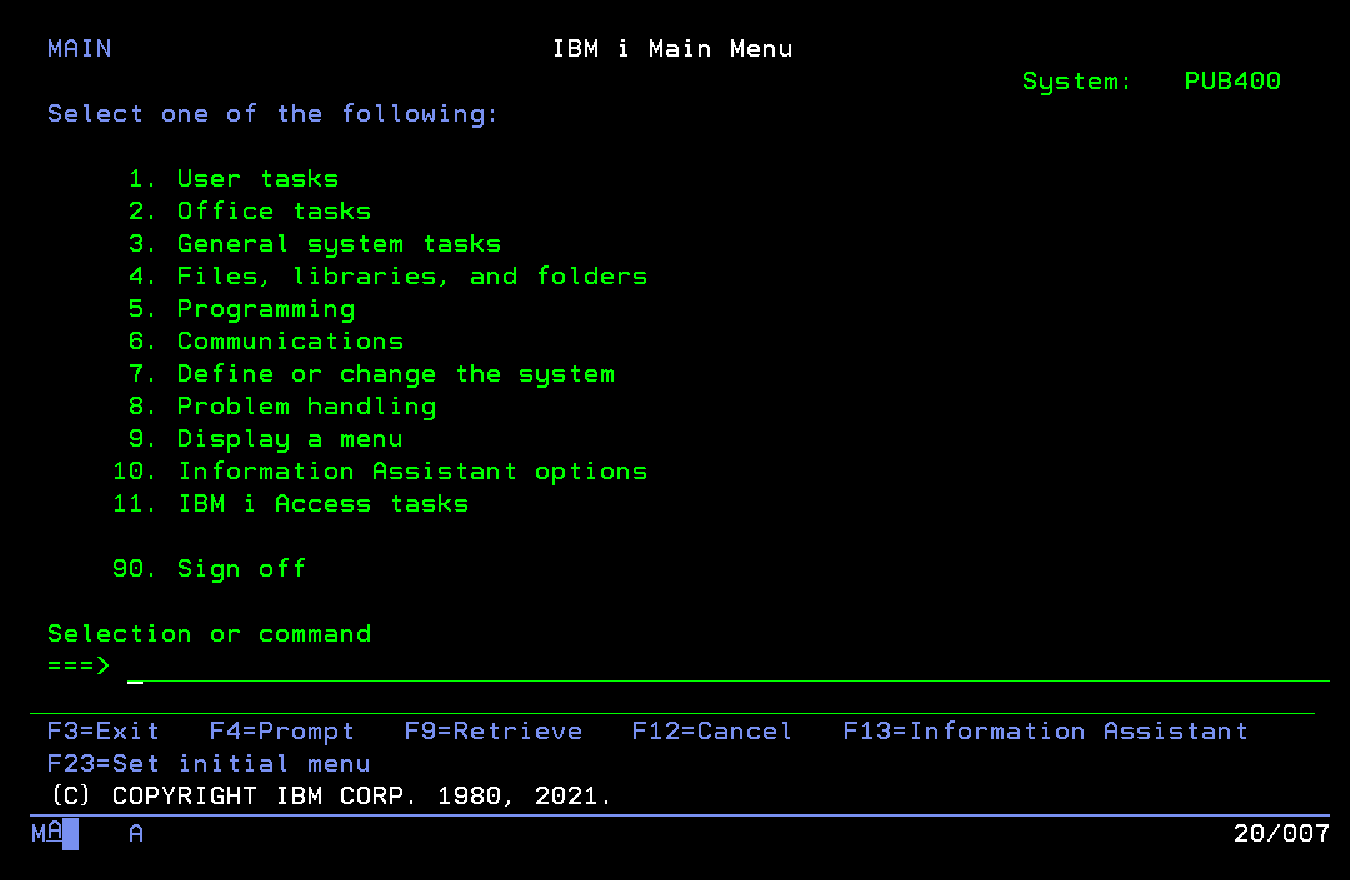The image size is (1350, 880).
Task: Open F13=Information Assistant
Action: (1045, 732)
